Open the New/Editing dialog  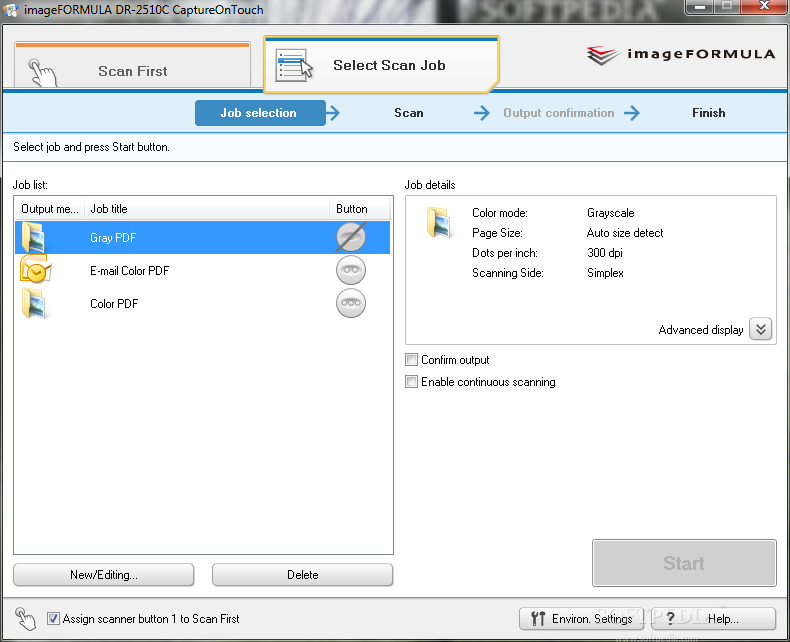tap(104, 575)
